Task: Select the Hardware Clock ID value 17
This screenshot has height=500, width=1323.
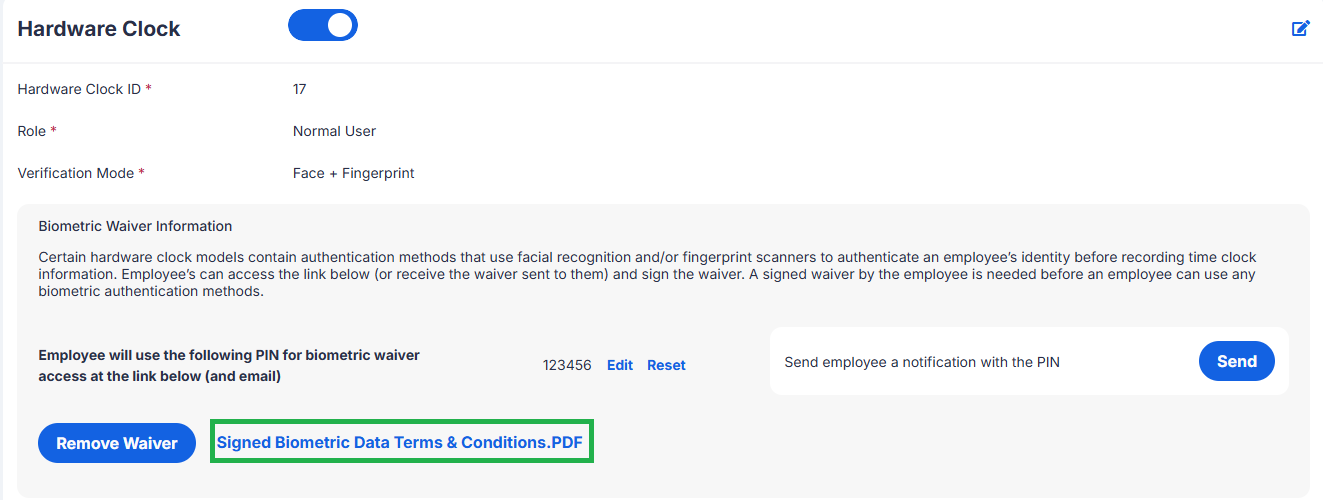Action: 300,89
